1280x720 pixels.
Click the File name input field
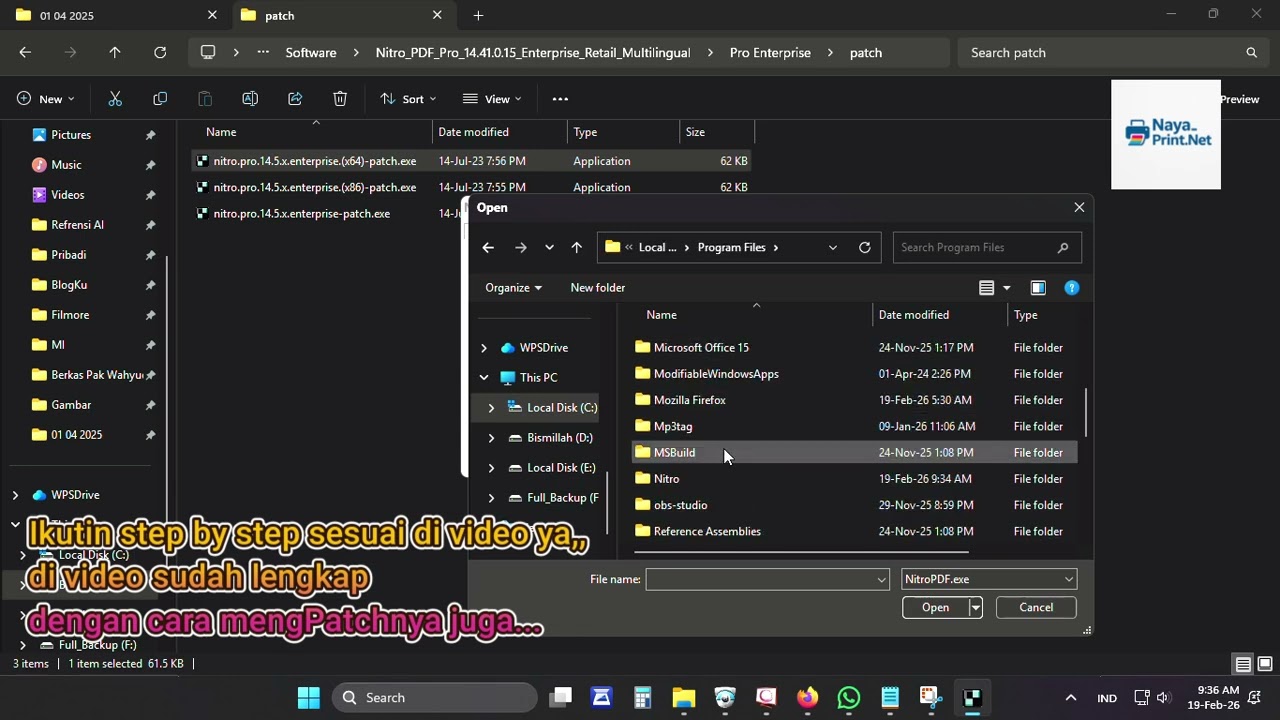coord(767,579)
